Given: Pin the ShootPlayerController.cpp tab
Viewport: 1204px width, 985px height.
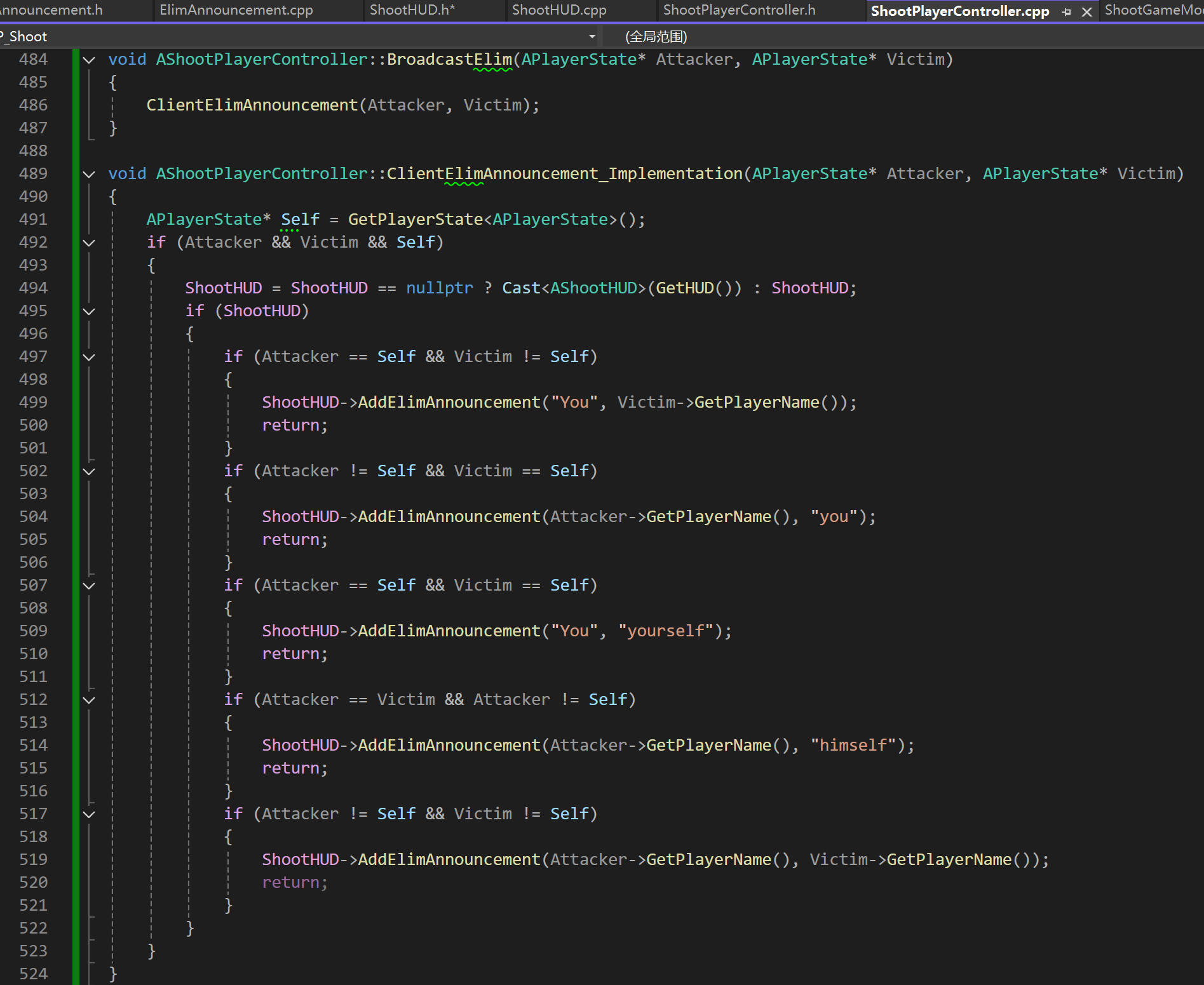Looking at the screenshot, I should [1066, 11].
